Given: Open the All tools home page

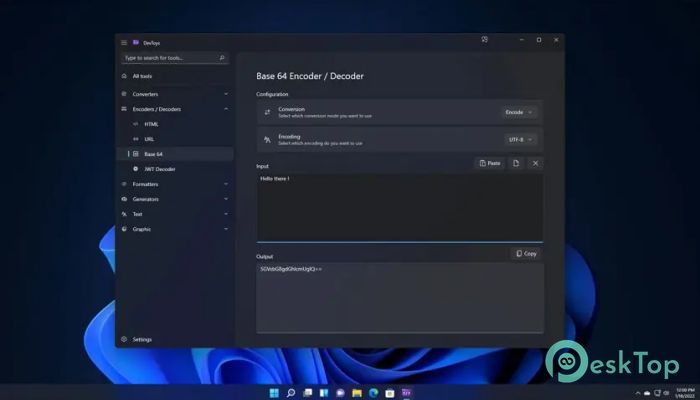Looking at the screenshot, I should (175, 76).
